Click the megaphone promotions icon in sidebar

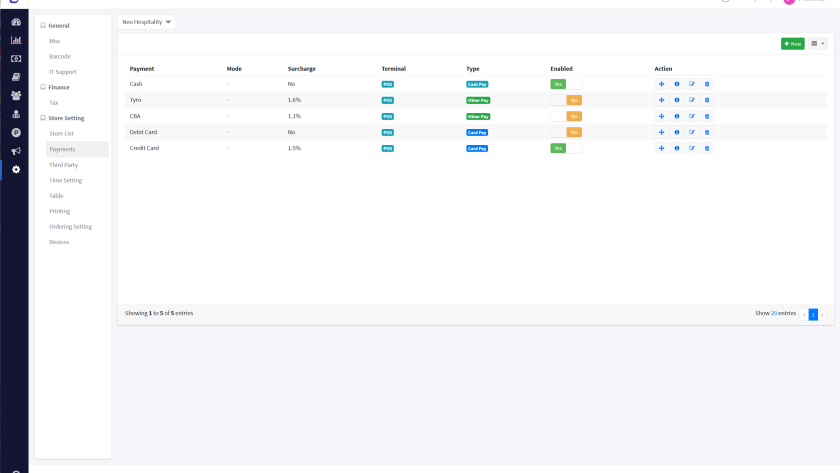tap(15, 151)
